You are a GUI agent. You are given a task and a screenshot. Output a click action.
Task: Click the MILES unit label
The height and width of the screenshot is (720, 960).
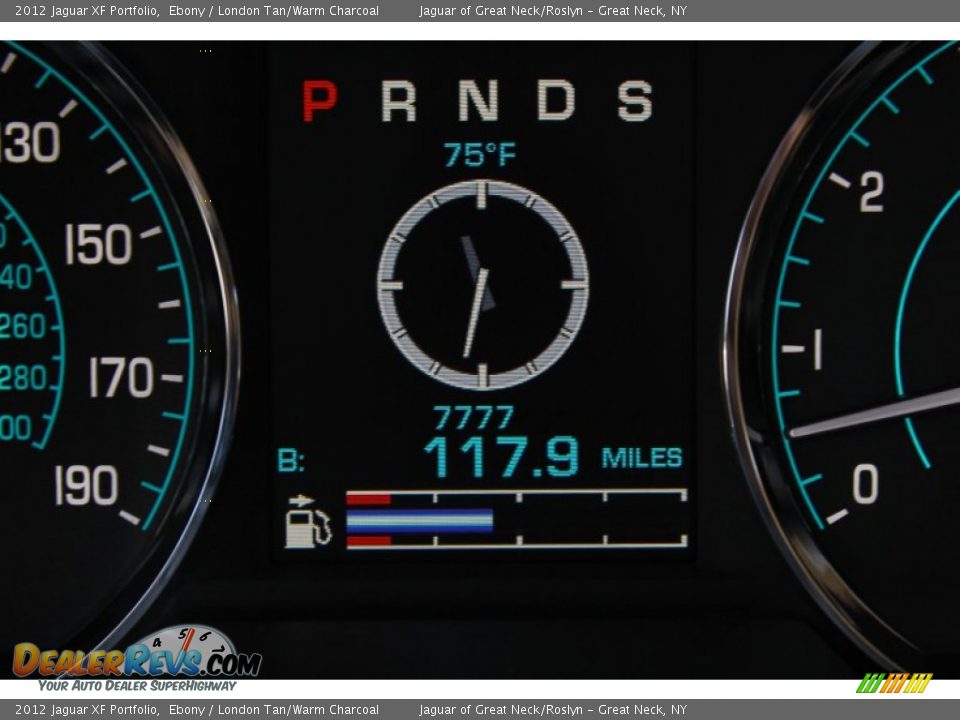[642, 458]
